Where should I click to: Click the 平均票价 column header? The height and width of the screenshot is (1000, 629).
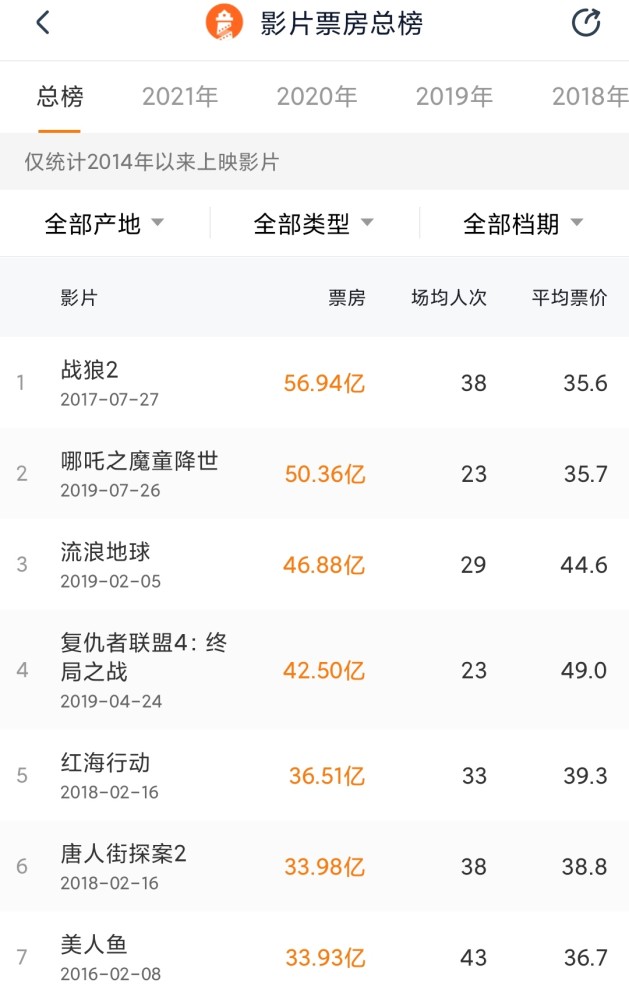coord(569,298)
